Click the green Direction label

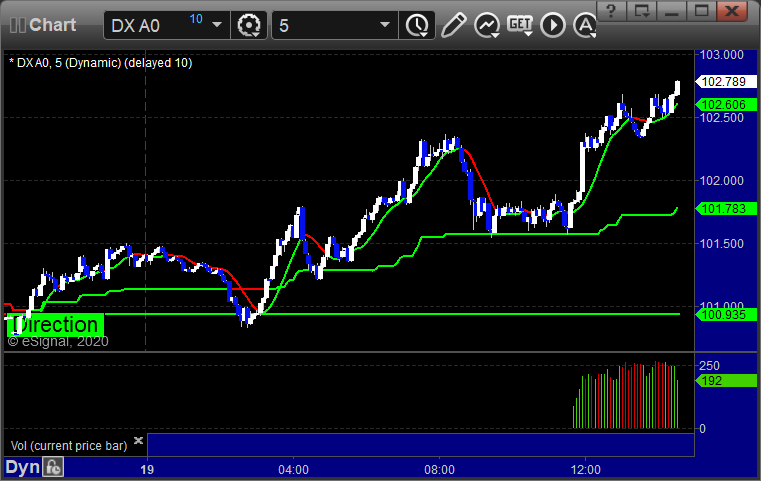click(55, 325)
